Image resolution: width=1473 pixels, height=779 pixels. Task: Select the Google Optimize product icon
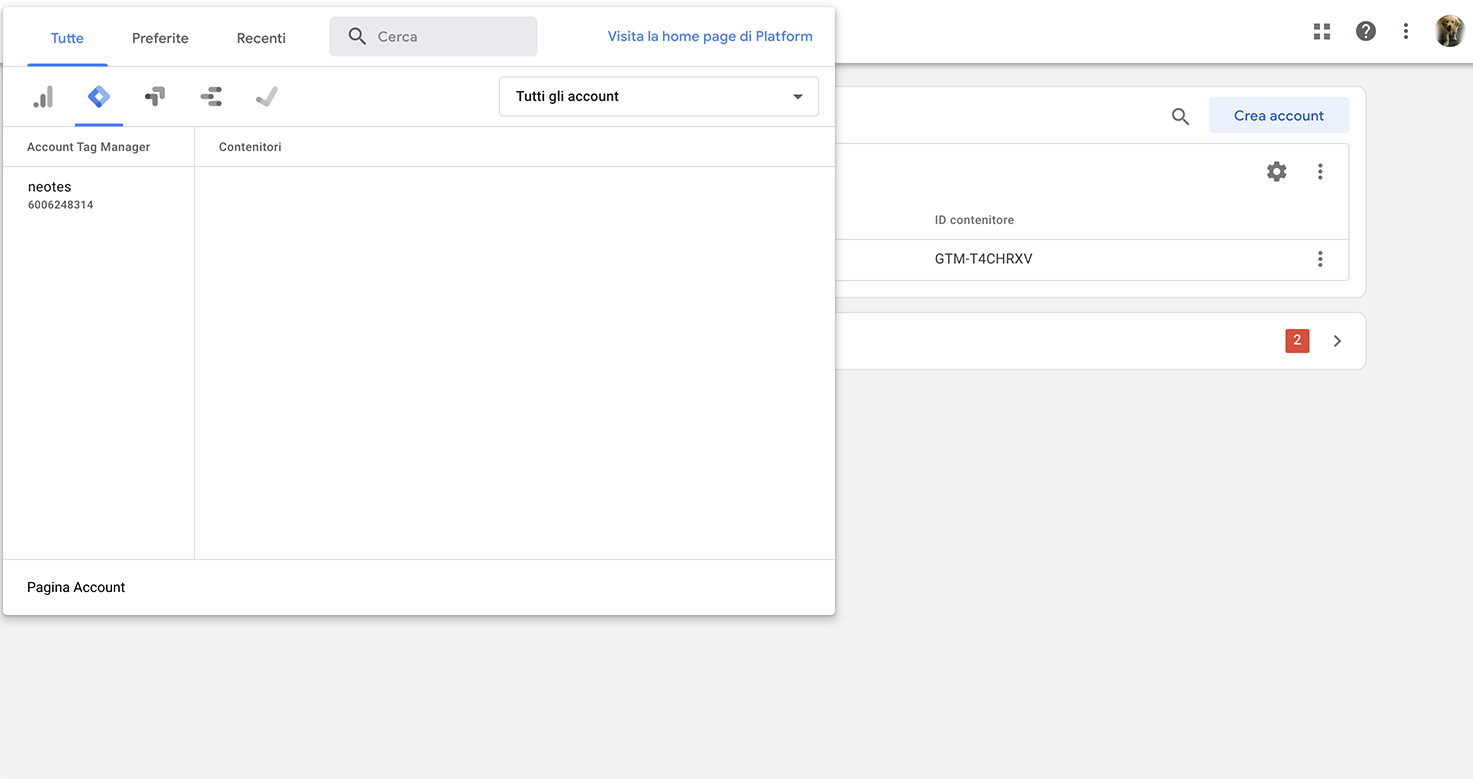pyautogui.click(x=155, y=97)
